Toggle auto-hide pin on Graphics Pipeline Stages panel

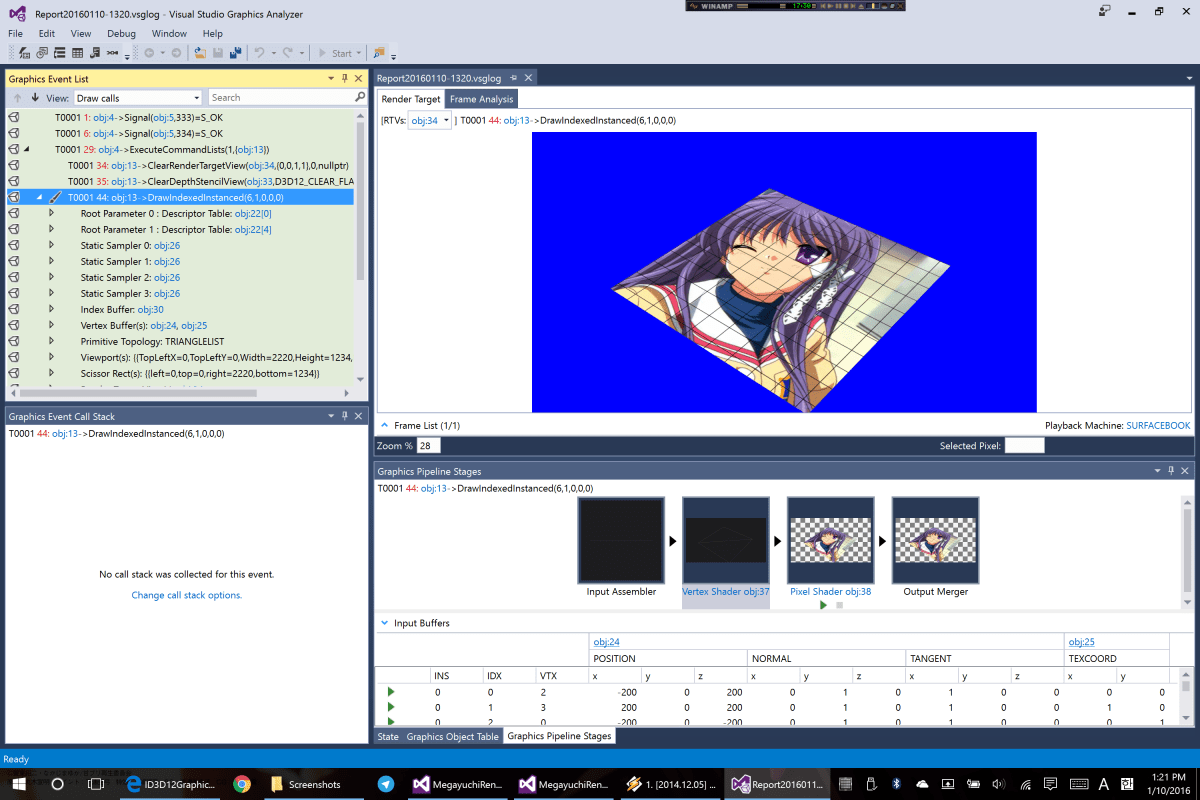click(1171, 471)
